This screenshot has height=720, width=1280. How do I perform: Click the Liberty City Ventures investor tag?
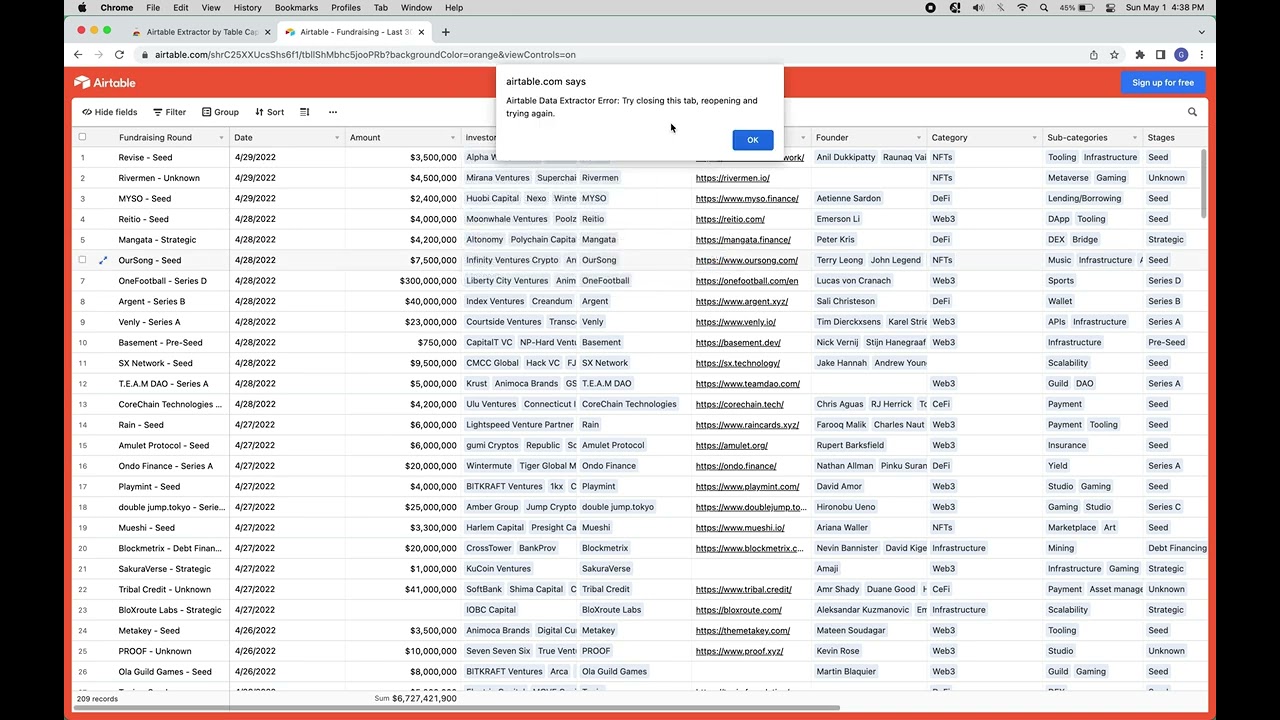point(507,281)
